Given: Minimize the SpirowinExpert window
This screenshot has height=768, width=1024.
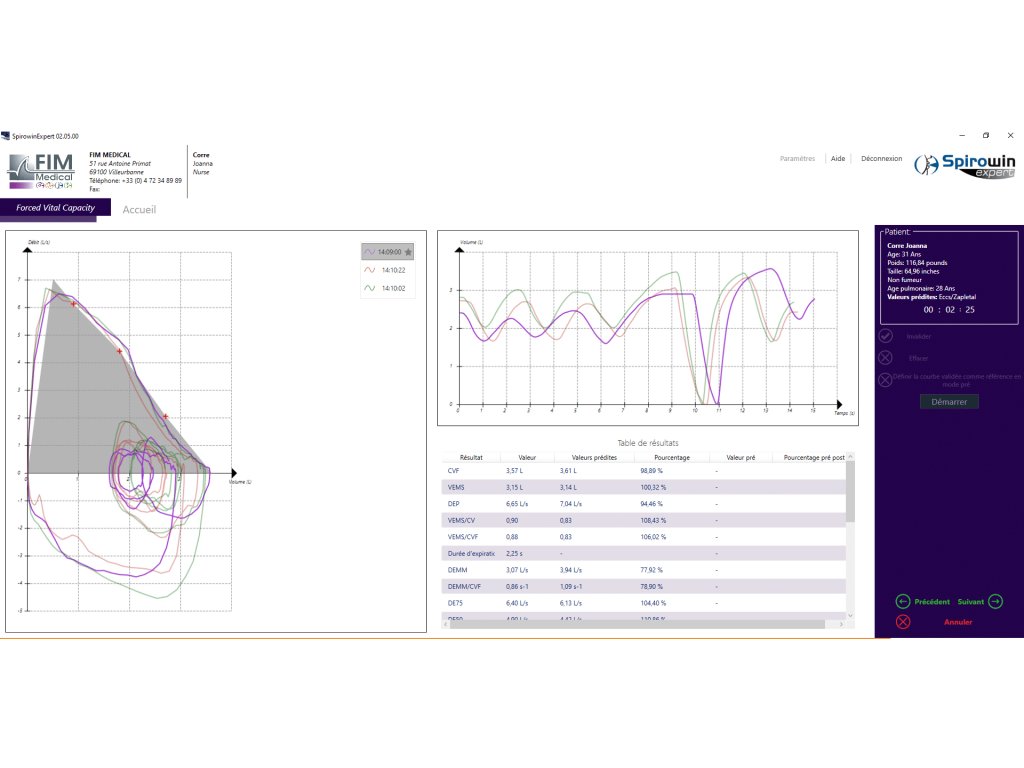Looking at the screenshot, I should (961, 135).
